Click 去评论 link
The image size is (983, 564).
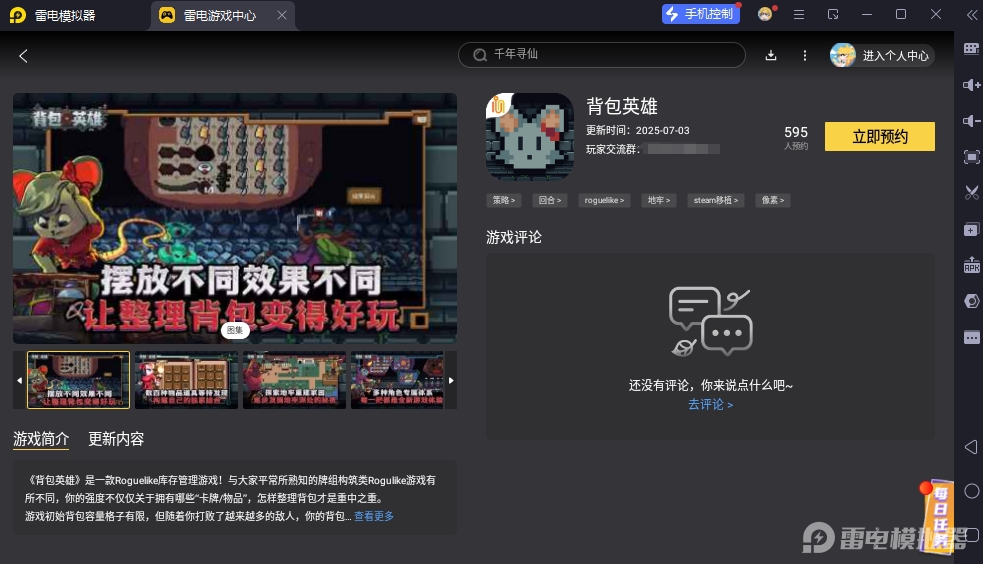710,404
